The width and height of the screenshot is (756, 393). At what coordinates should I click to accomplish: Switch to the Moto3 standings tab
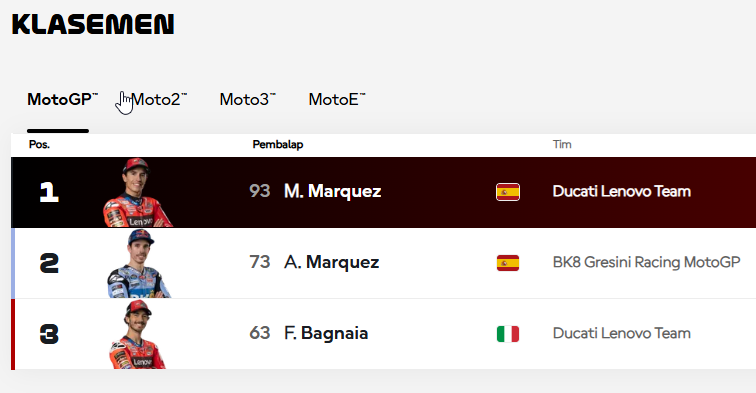tap(247, 99)
